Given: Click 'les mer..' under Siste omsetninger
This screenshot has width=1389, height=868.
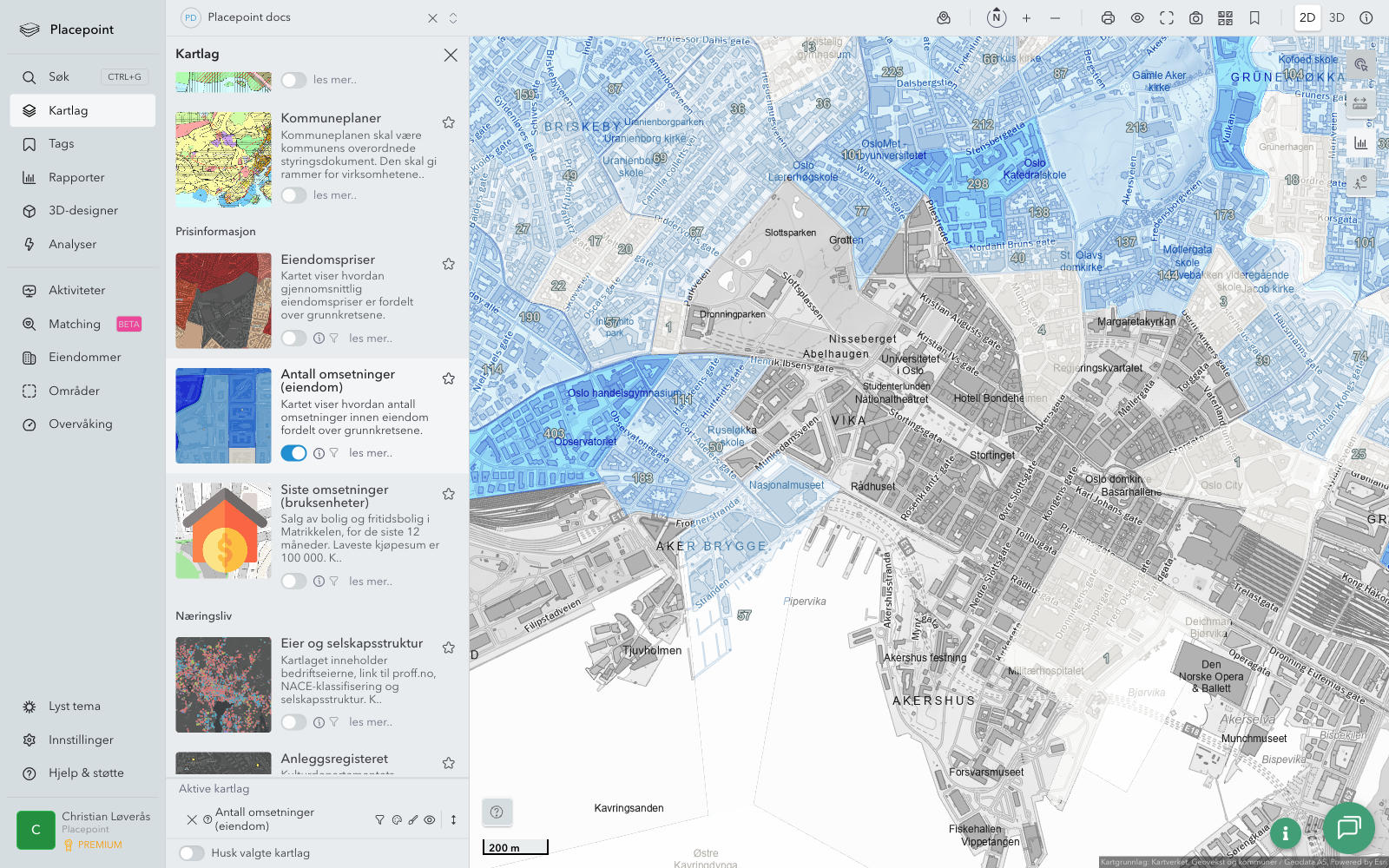Looking at the screenshot, I should click(x=371, y=582).
